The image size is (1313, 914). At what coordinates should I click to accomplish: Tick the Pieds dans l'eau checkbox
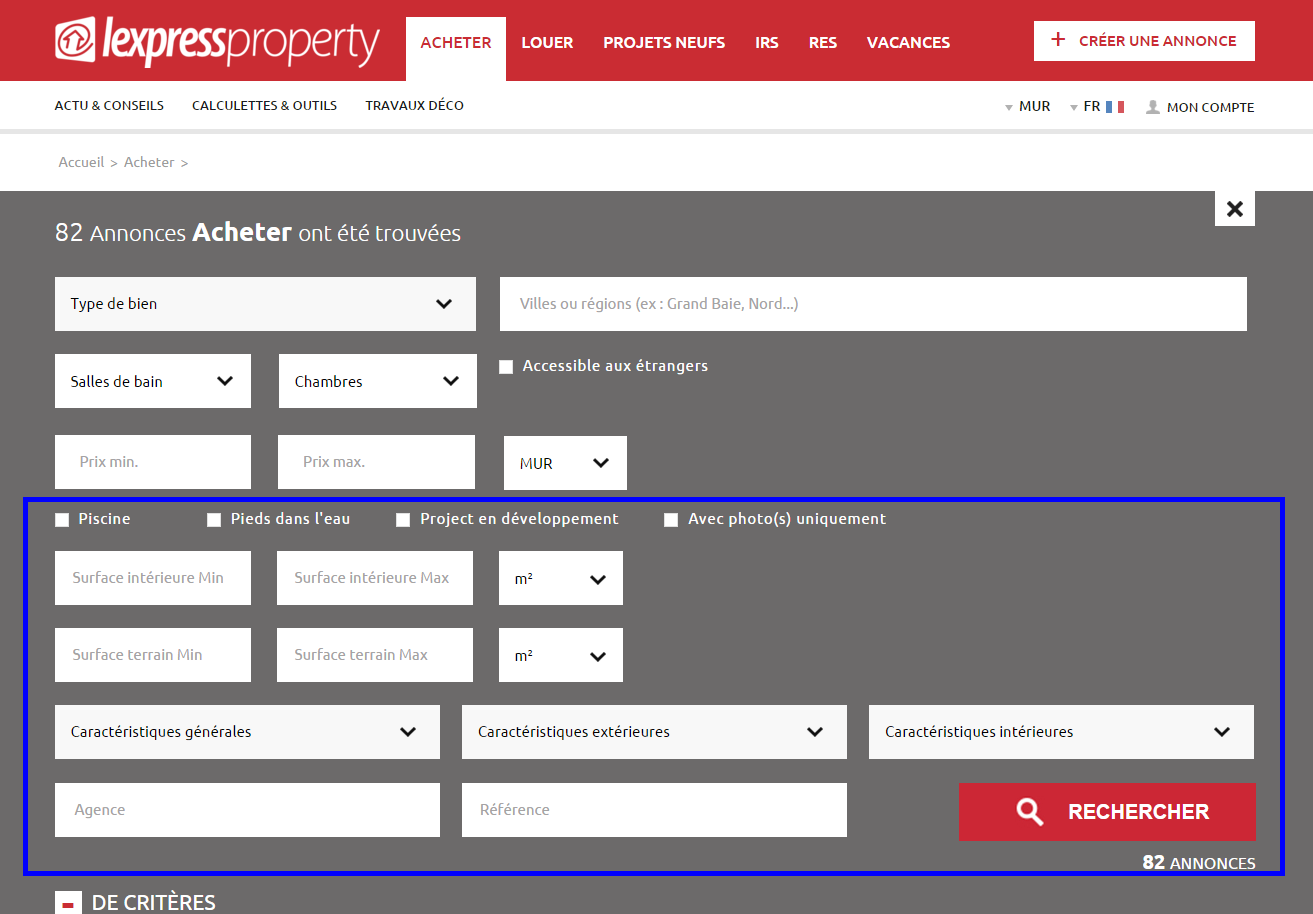tap(214, 520)
